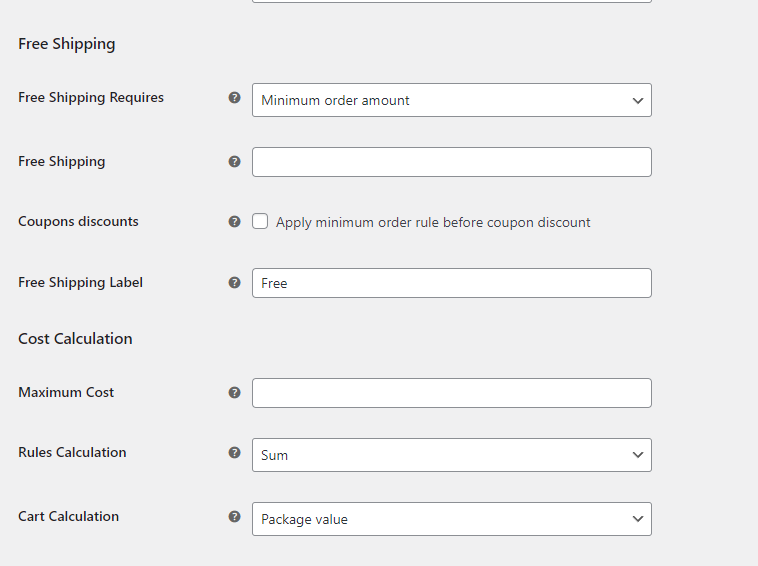Click the Free Shipping Requires label text
The width and height of the screenshot is (758, 566).
point(91,98)
